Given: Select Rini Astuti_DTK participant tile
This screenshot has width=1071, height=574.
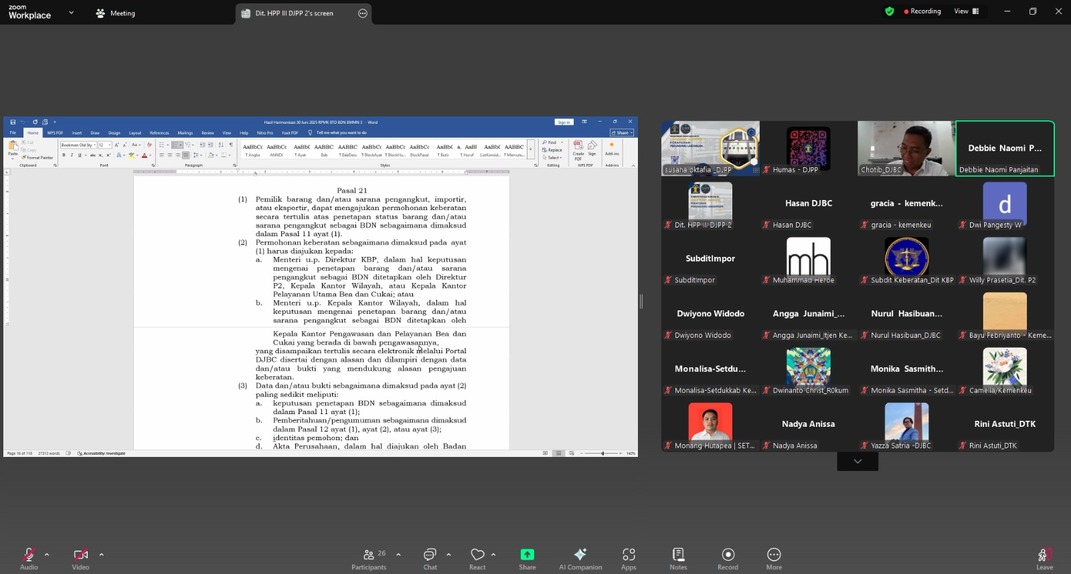Looking at the screenshot, I should (x=1005, y=424).
